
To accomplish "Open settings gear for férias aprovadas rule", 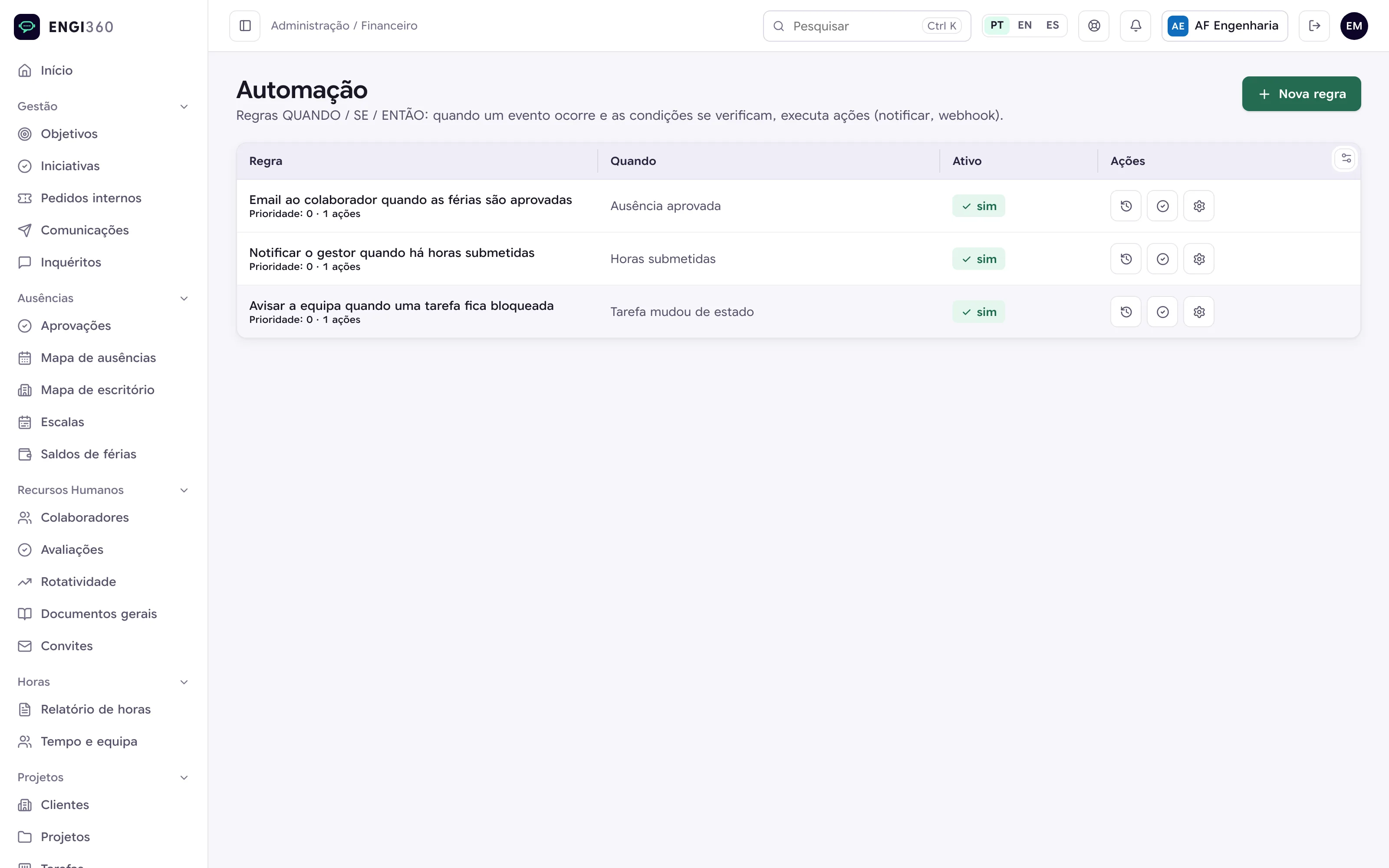I will 1198,206.
